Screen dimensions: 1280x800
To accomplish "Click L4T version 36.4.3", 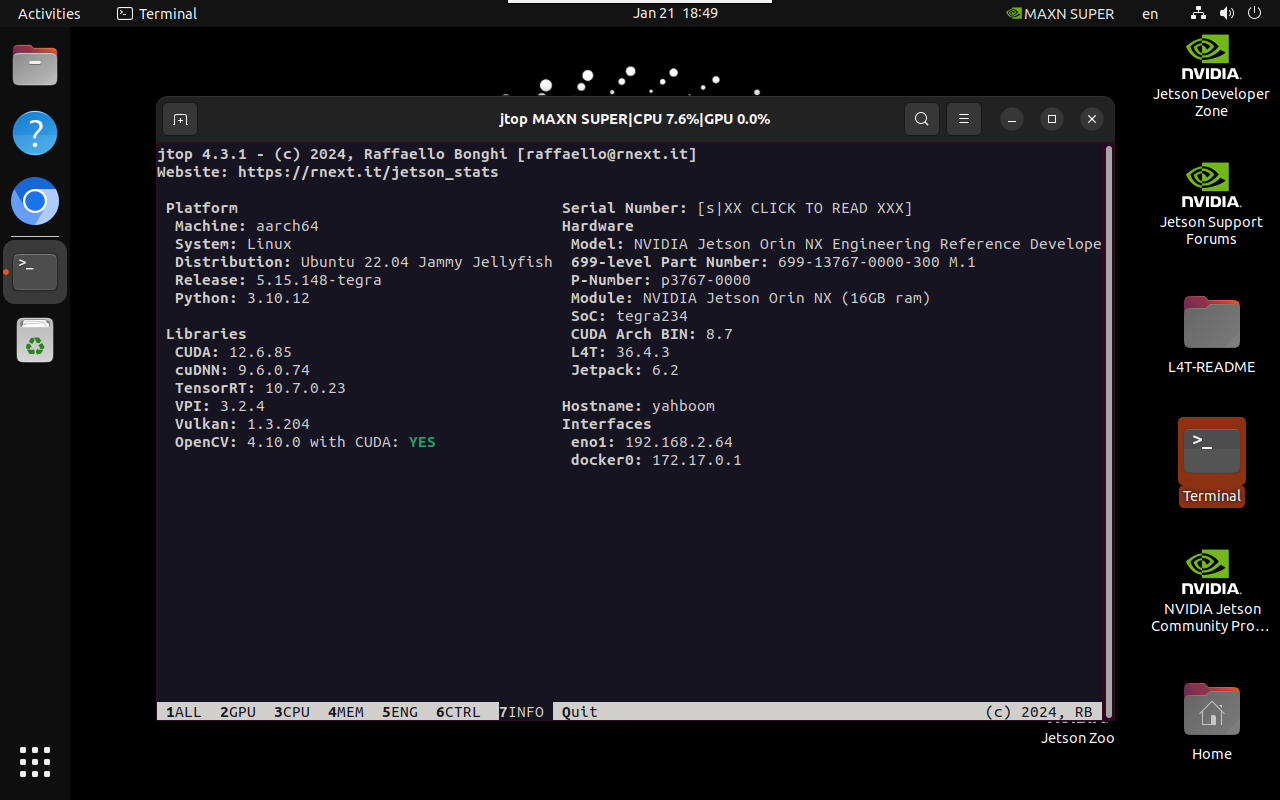I will tap(642, 352).
